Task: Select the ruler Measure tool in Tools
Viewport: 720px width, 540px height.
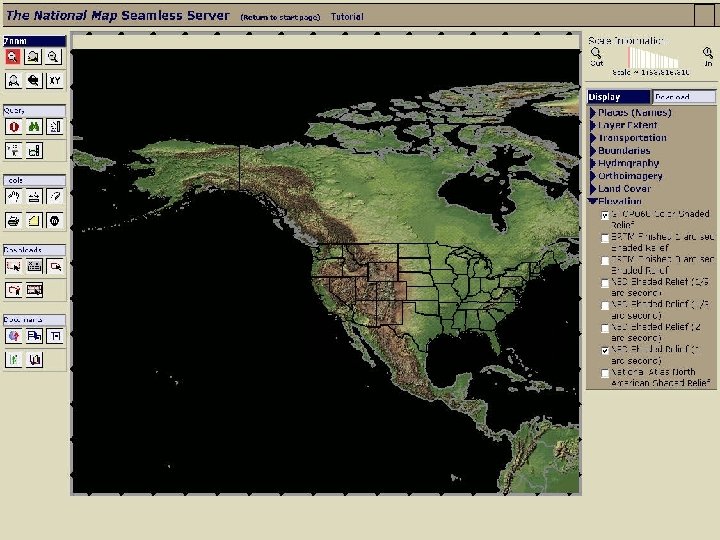Action: point(33,197)
